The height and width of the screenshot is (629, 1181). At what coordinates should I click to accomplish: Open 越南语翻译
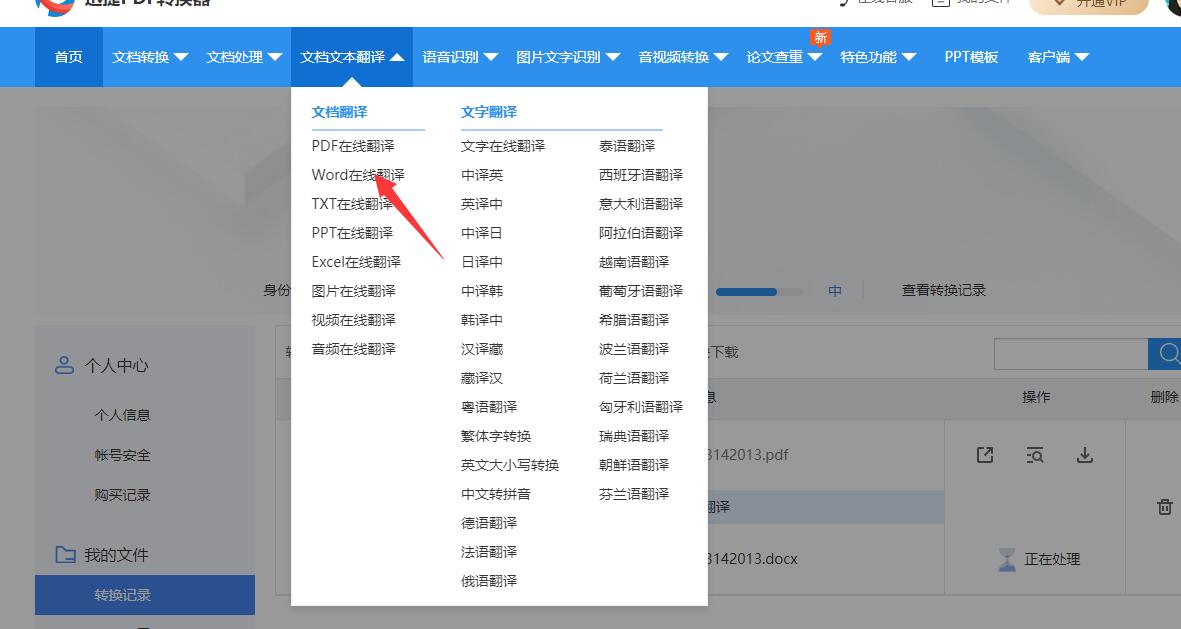pyautogui.click(x=634, y=262)
